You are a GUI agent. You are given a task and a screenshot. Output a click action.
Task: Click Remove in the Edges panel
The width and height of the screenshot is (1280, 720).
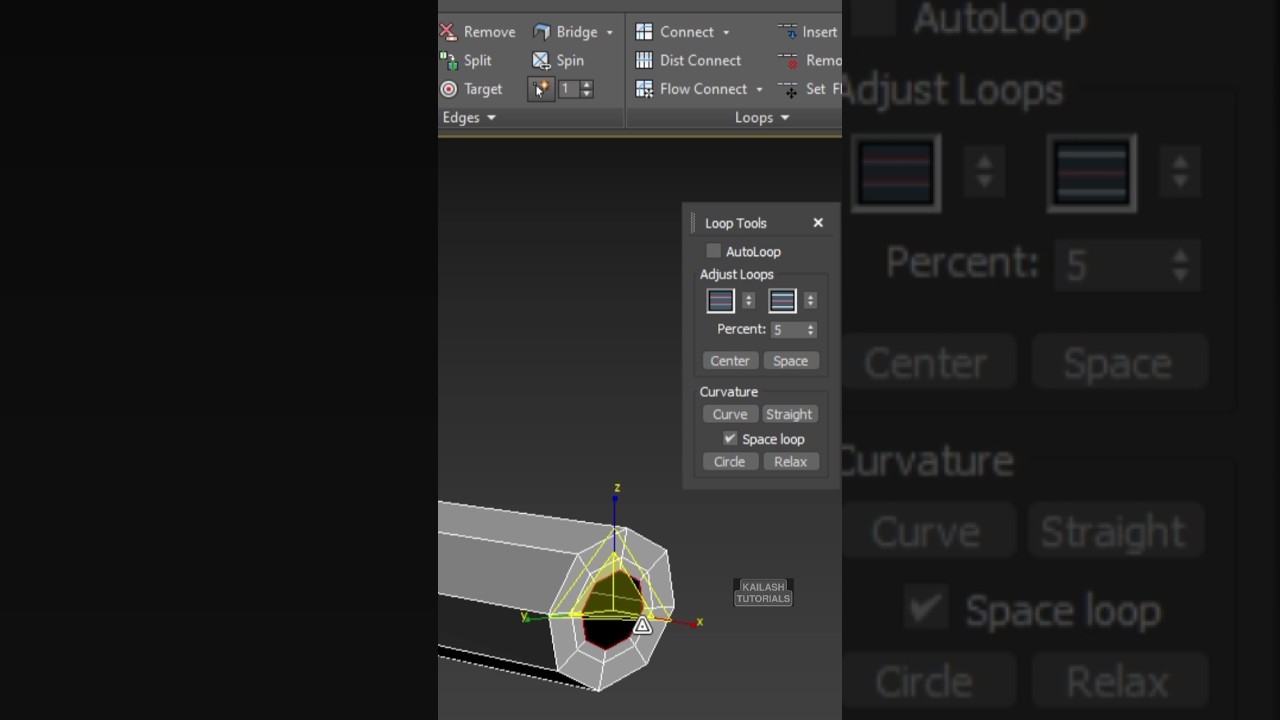point(478,32)
